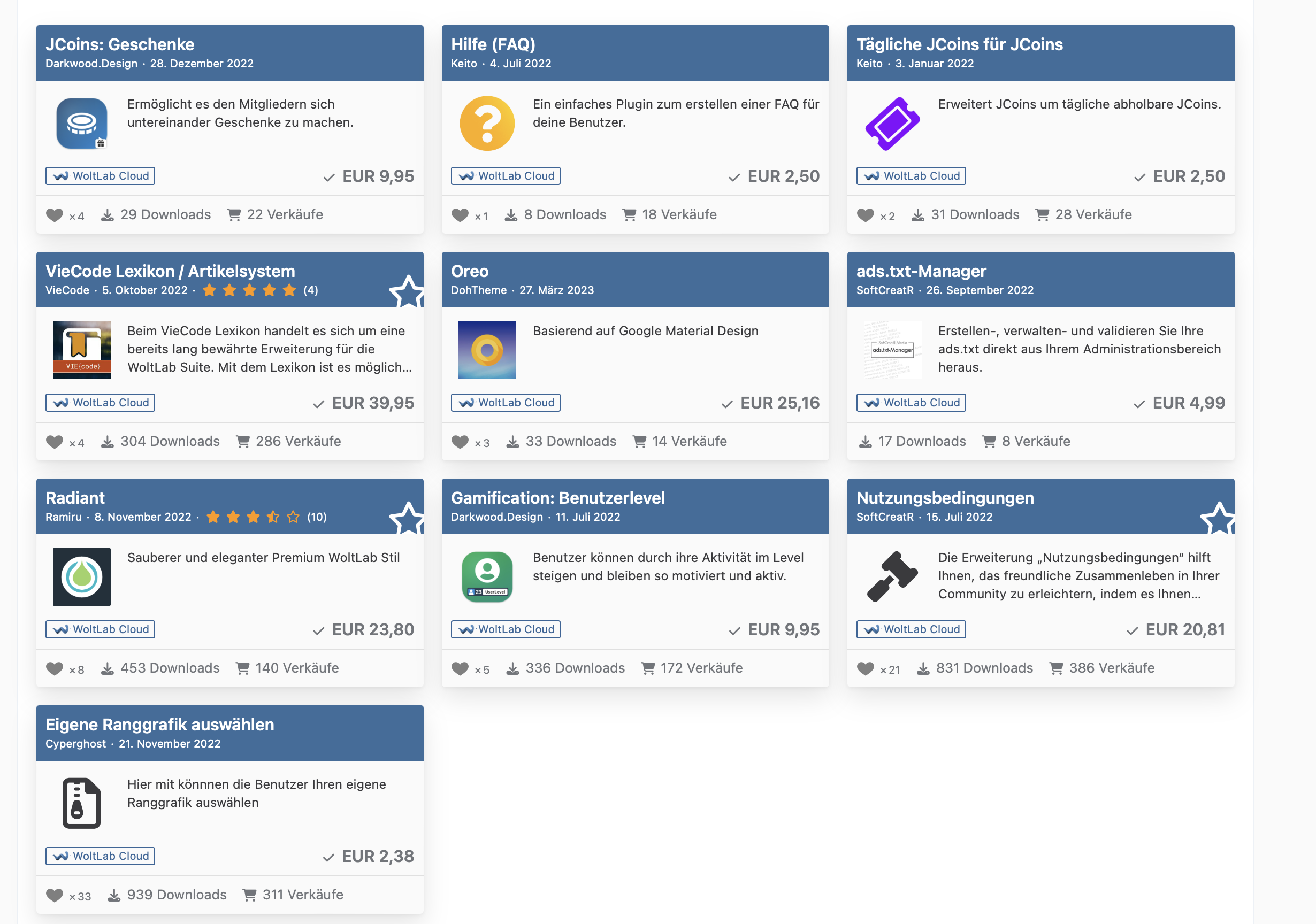
Task: Click the Oreo theme preview image
Action: pyautogui.click(x=487, y=350)
